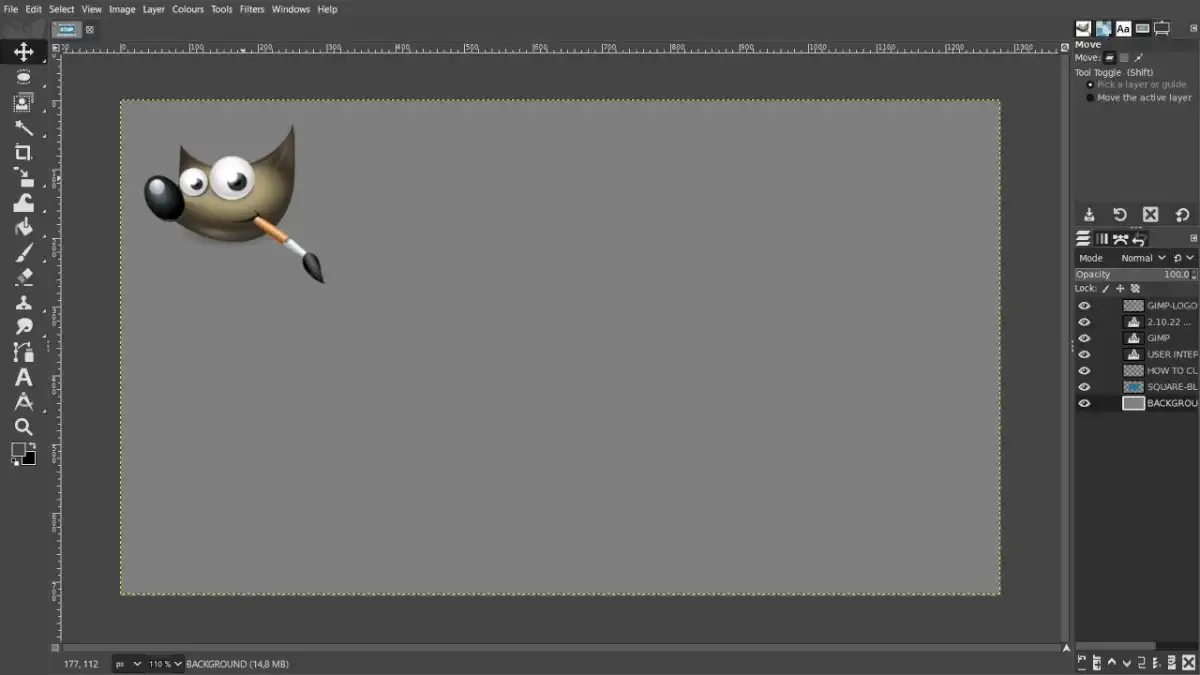Set Move mode to path
Screen dimensions: 1200x675
coord(1138,57)
